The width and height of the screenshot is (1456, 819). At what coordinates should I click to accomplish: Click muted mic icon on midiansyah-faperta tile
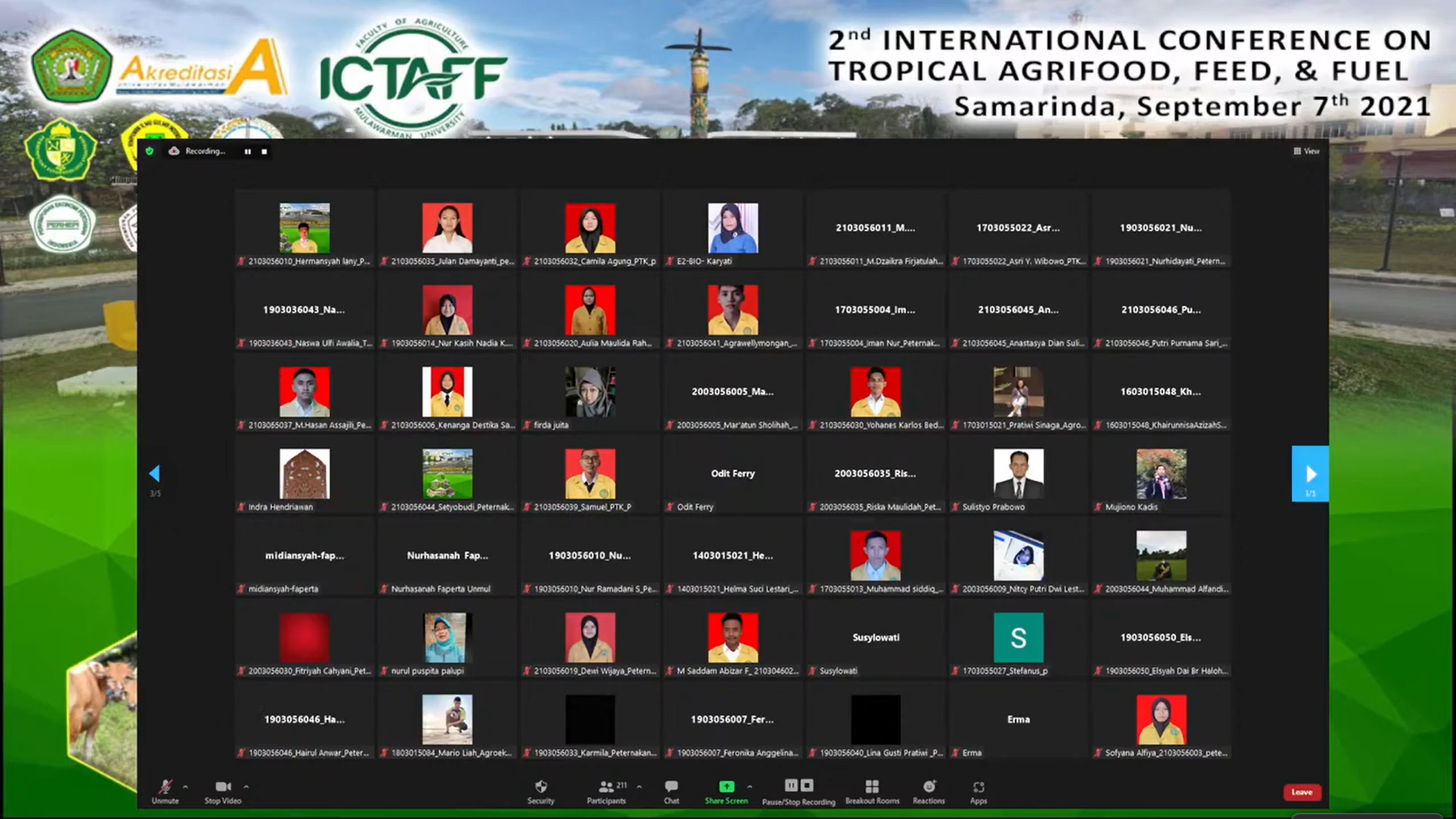click(x=242, y=588)
